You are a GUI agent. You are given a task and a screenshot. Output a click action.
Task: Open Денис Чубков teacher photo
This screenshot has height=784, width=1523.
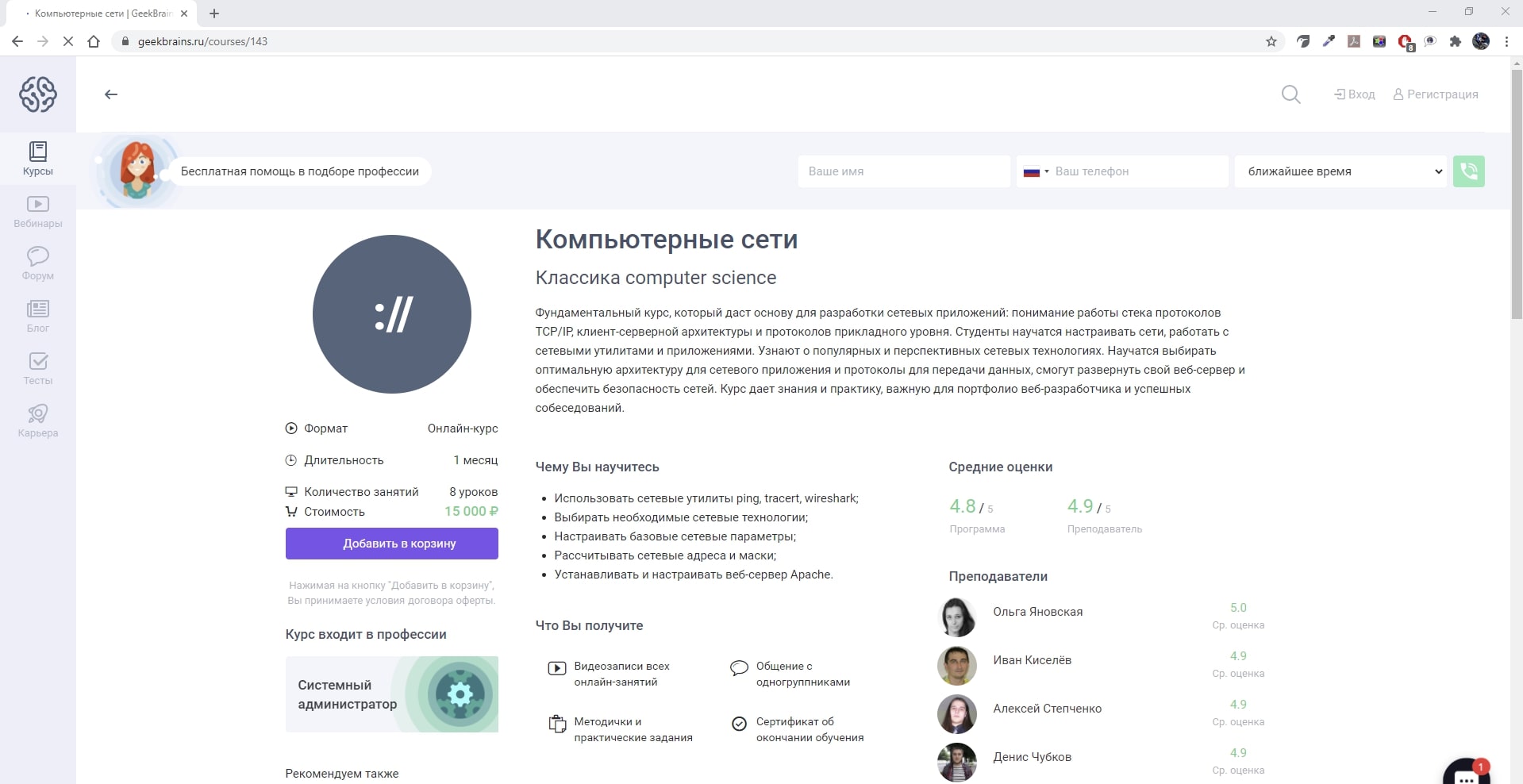(957, 763)
